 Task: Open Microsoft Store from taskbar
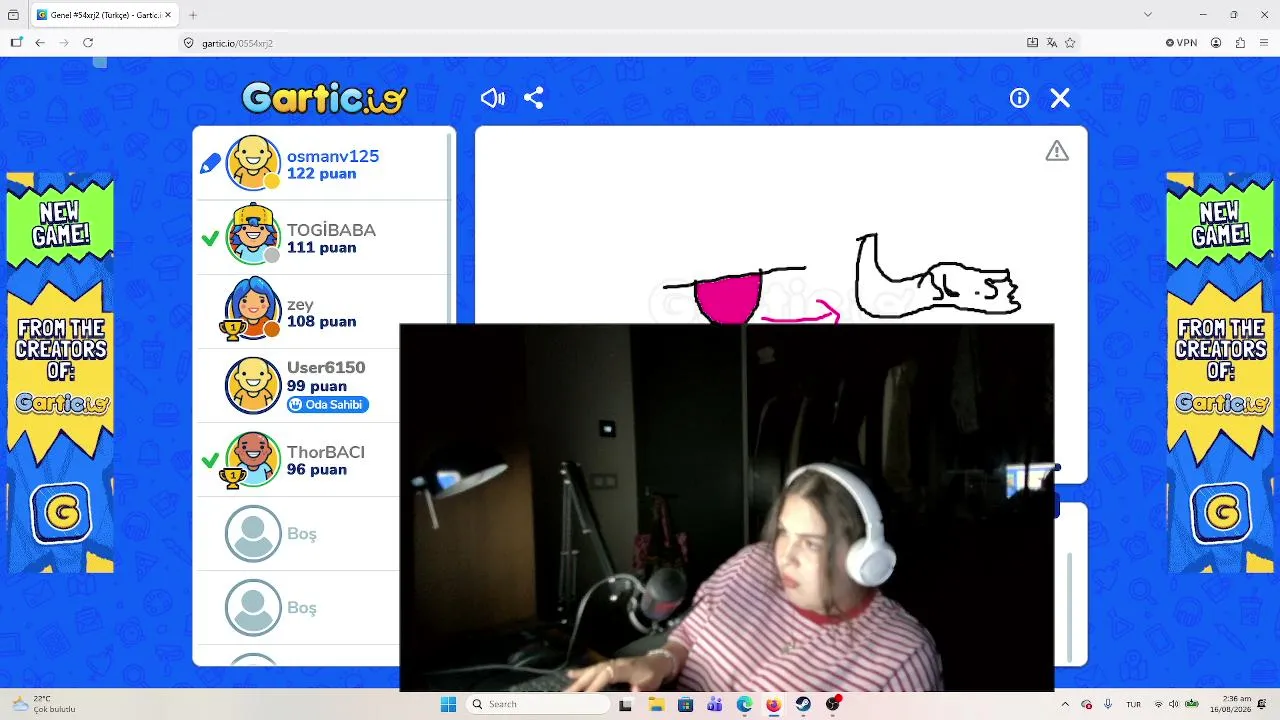pyautogui.click(x=685, y=704)
